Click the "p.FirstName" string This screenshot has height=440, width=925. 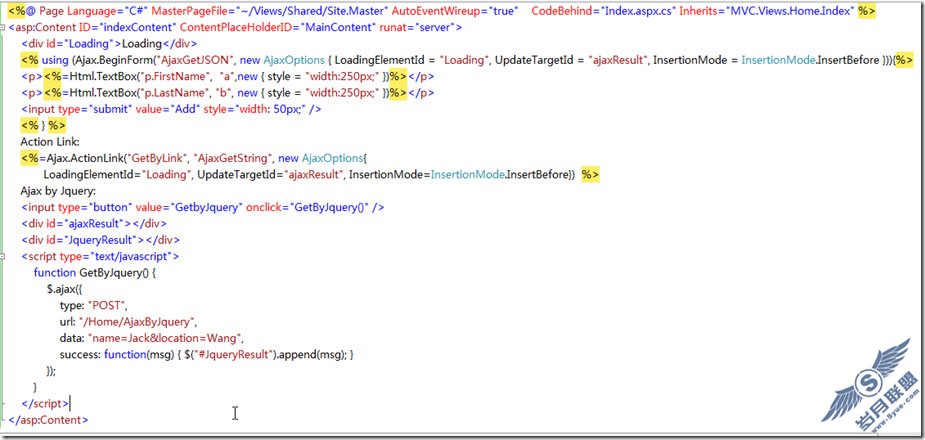[175, 77]
